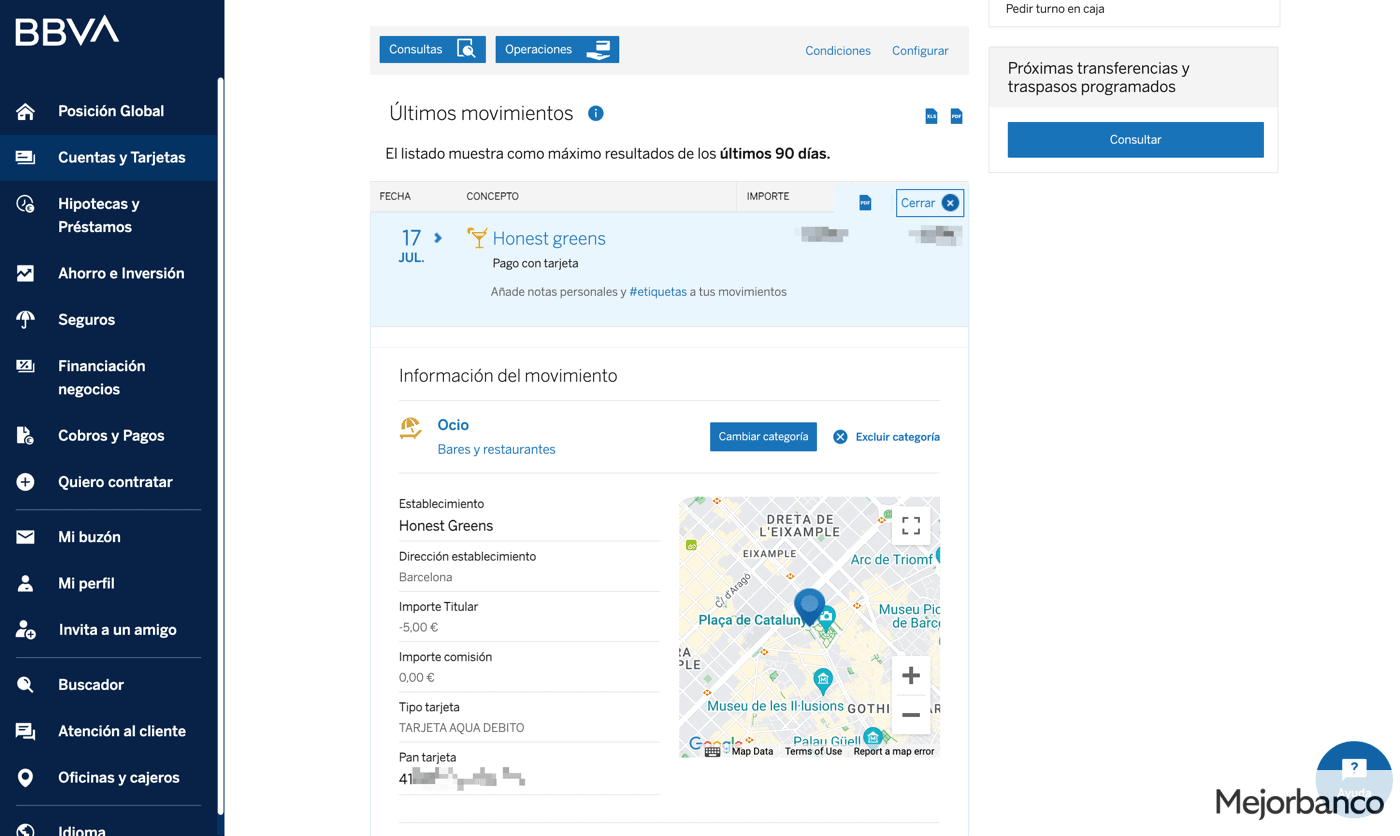Click the Configurar link
This screenshot has width=1400, height=836.
tap(920, 50)
